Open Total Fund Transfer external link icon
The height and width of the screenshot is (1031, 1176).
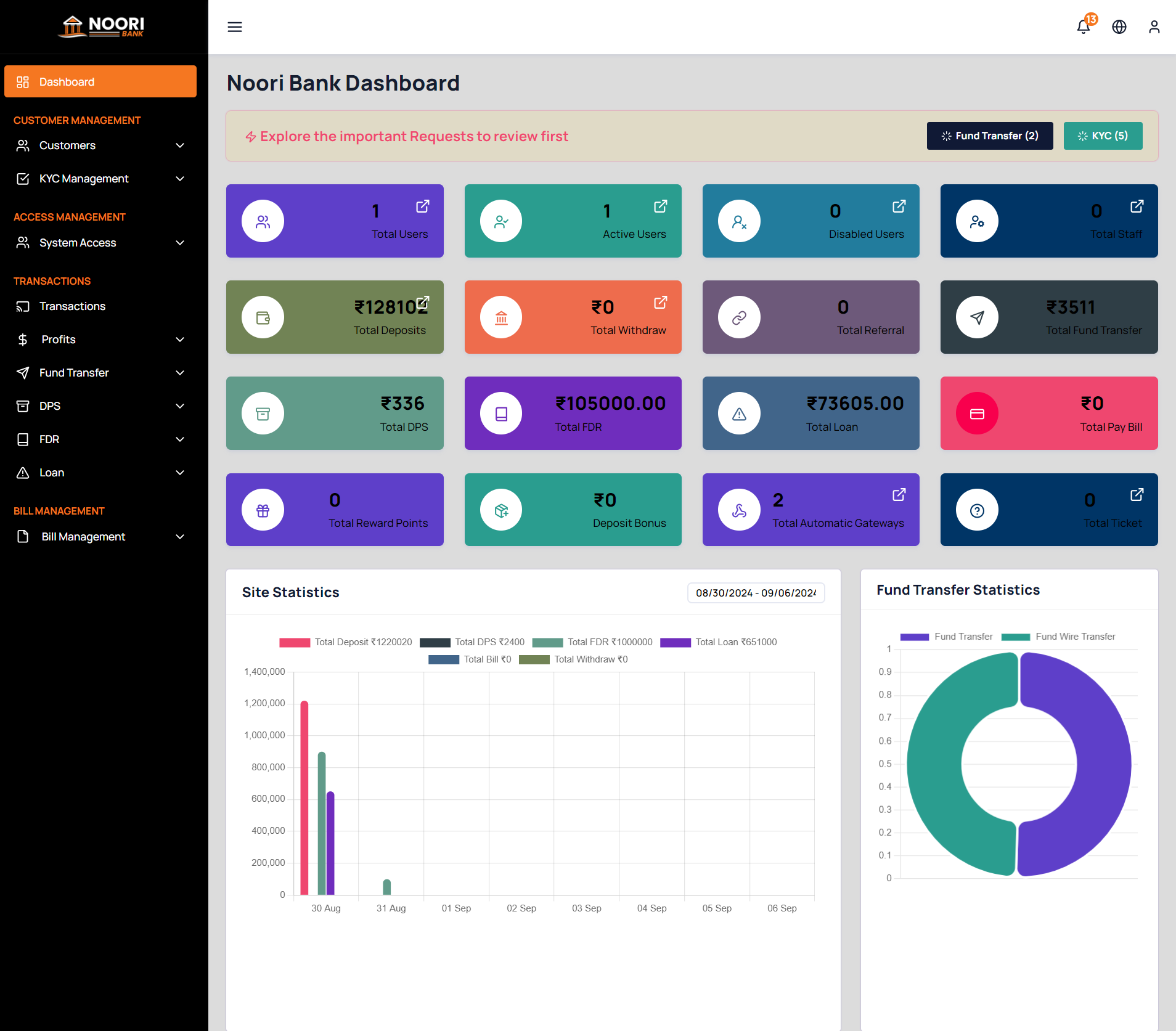pos(1137,303)
